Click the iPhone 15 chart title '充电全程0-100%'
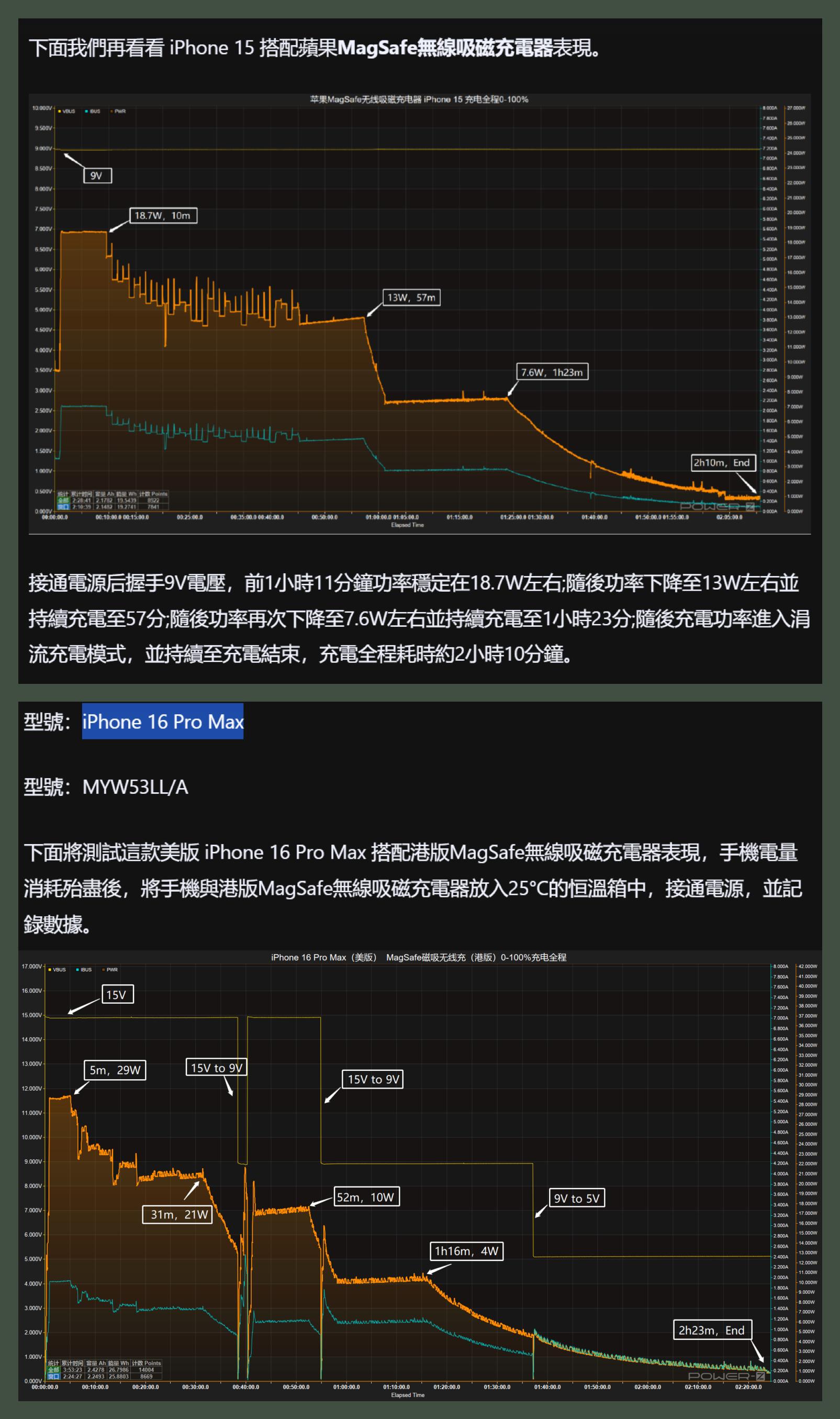The width and height of the screenshot is (840, 1419). [497, 99]
